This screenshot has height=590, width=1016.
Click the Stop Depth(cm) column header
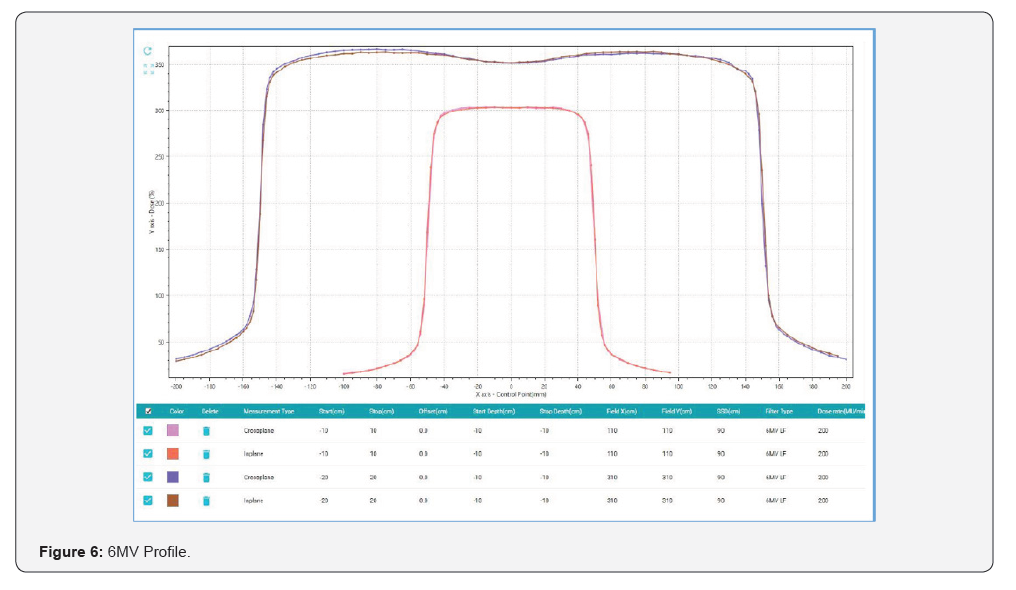point(560,411)
